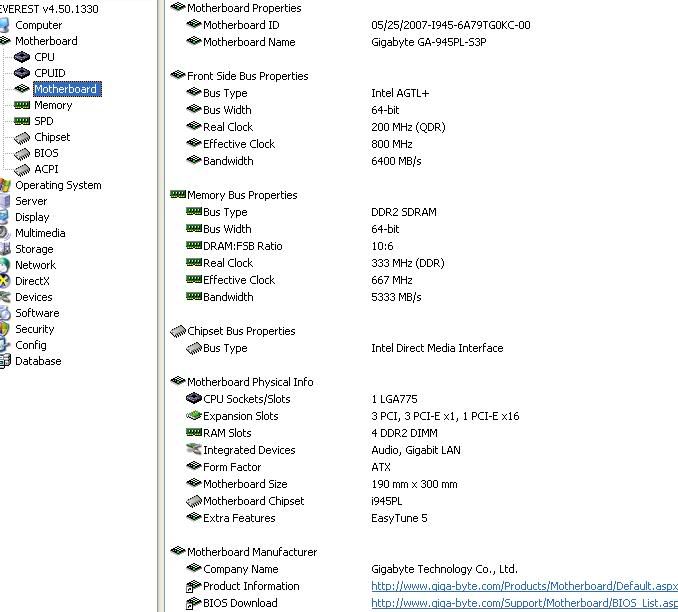The width and height of the screenshot is (678, 612).
Task: Click the Intel AGTL+ bus type value
Action: (x=400, y=93)
